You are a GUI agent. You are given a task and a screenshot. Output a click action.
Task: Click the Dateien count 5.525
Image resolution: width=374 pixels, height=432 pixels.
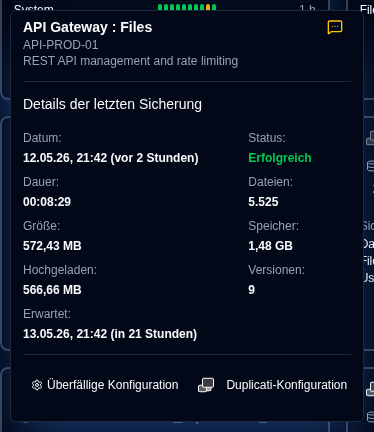click(x=263, y=202)
